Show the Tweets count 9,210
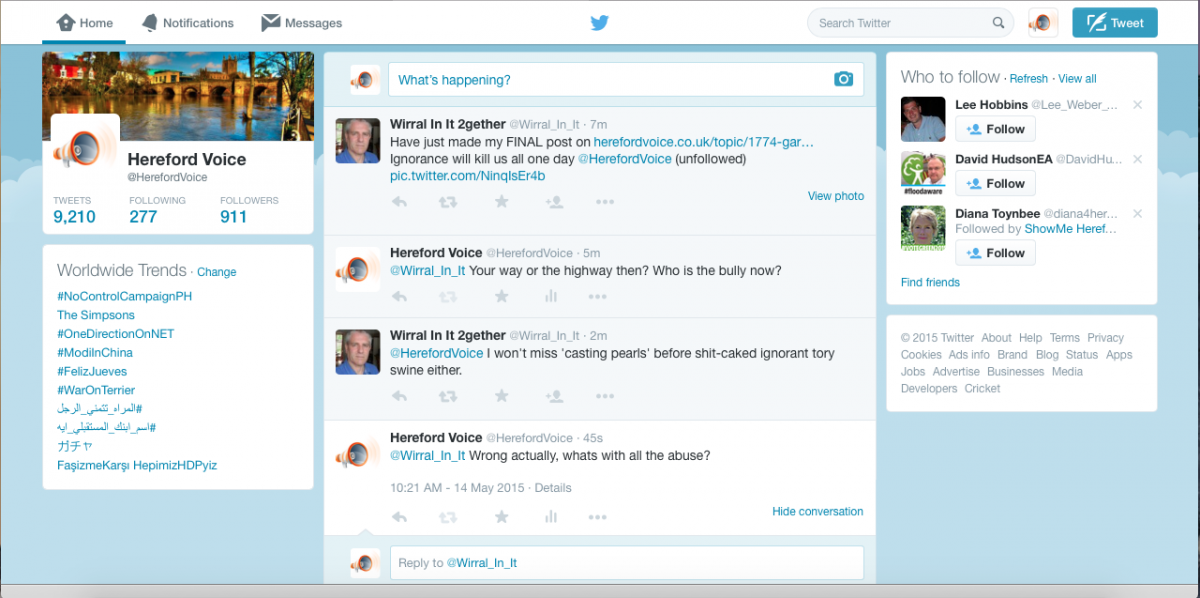Image resolution: width=1200 pixels, height=598 pixels. (74, 210)
